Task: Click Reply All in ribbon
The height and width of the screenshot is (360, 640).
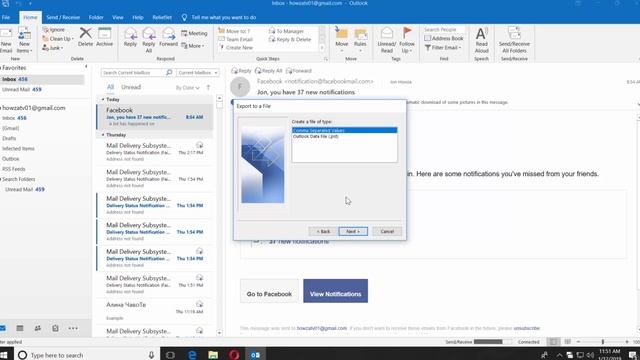Action: pyautogui.click(x=149, y=40)
